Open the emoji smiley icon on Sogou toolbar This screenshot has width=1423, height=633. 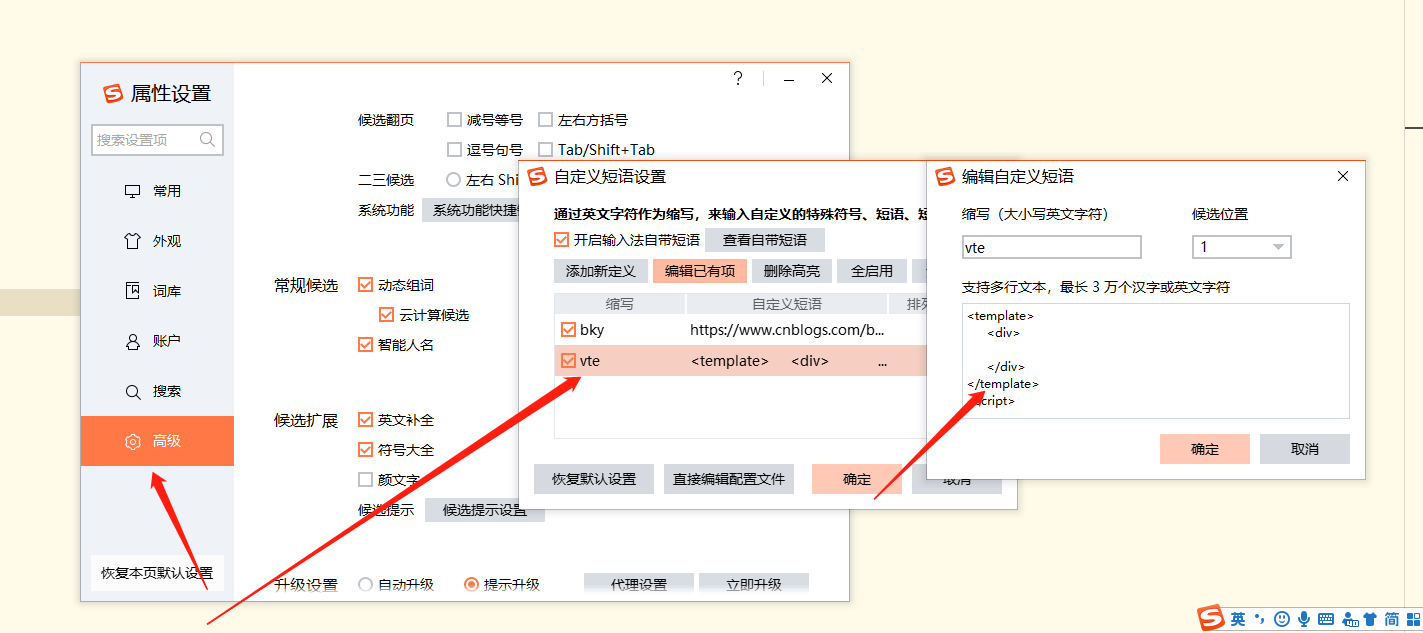point(1282,619)
